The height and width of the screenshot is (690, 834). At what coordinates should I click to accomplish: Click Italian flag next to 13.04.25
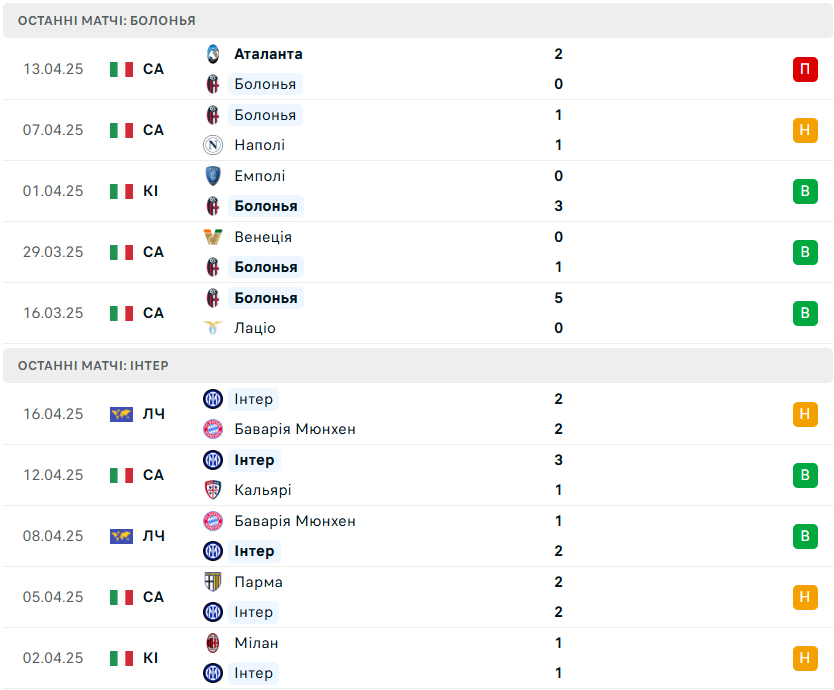click(121, 69)
